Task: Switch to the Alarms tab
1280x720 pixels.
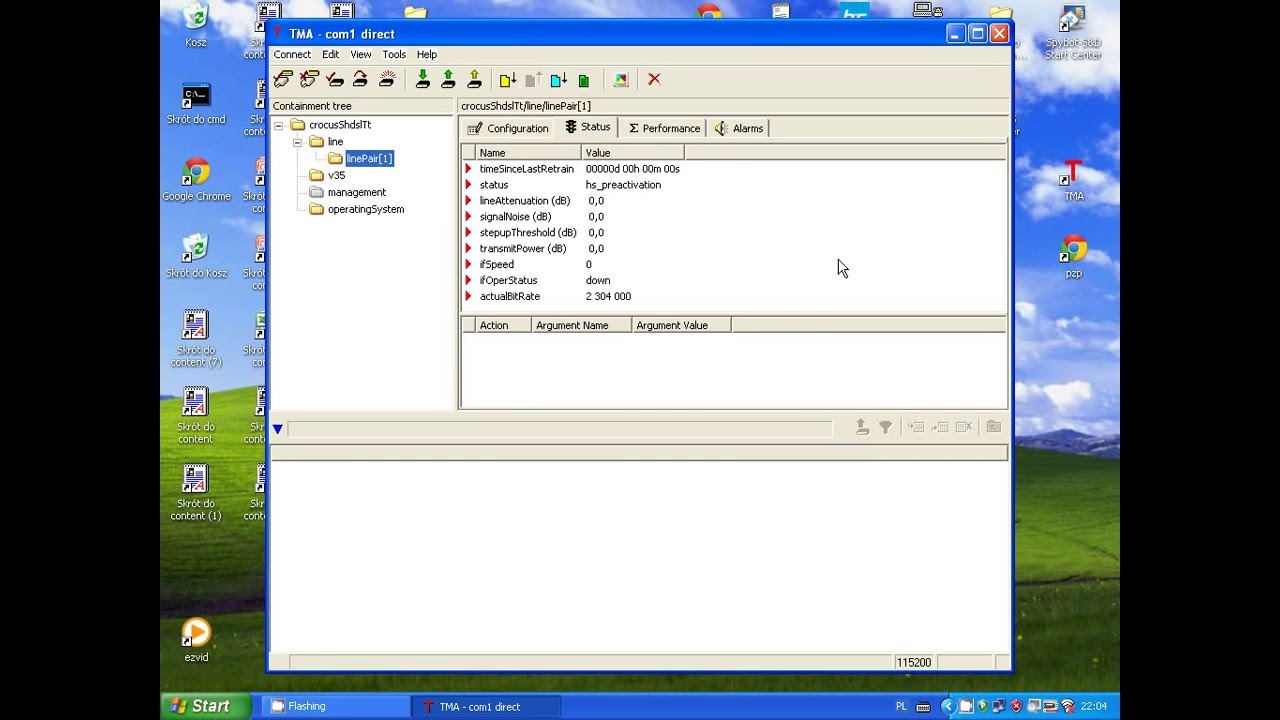Action: 739,128
